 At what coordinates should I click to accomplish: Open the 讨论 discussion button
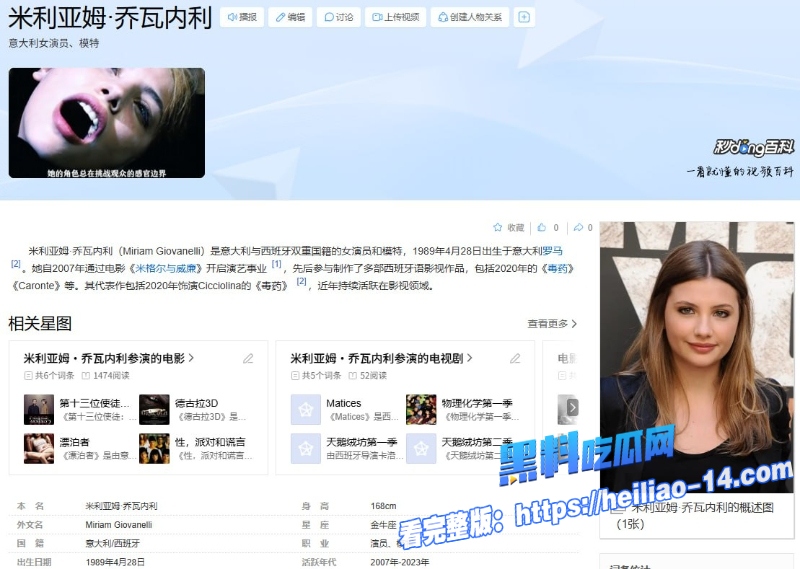(338, 17)
